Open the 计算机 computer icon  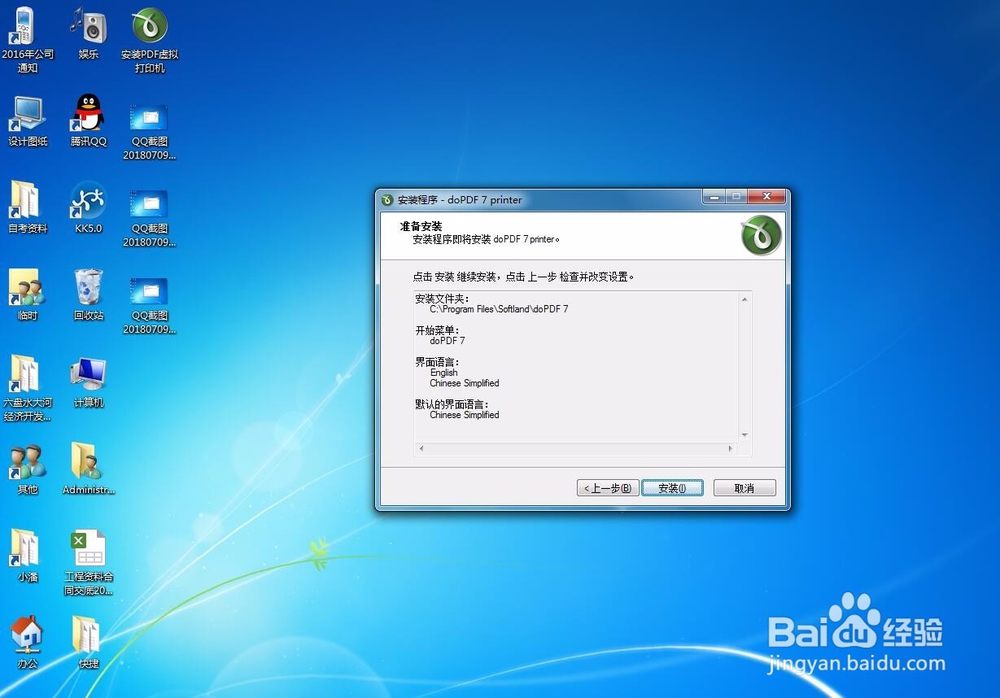[x=89, y=382]
